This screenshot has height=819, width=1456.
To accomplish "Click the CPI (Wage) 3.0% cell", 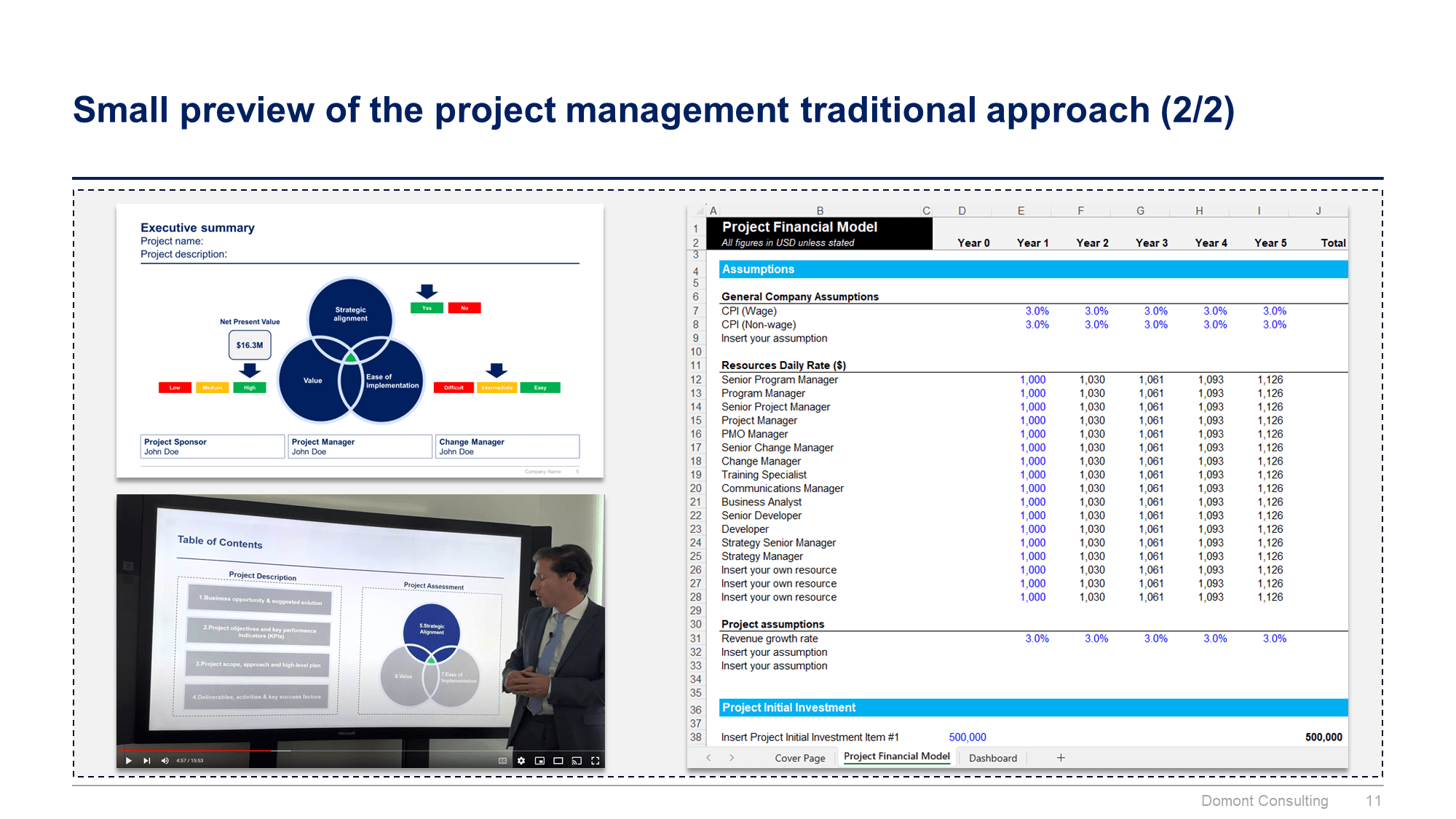I will tap(1037, 310).
